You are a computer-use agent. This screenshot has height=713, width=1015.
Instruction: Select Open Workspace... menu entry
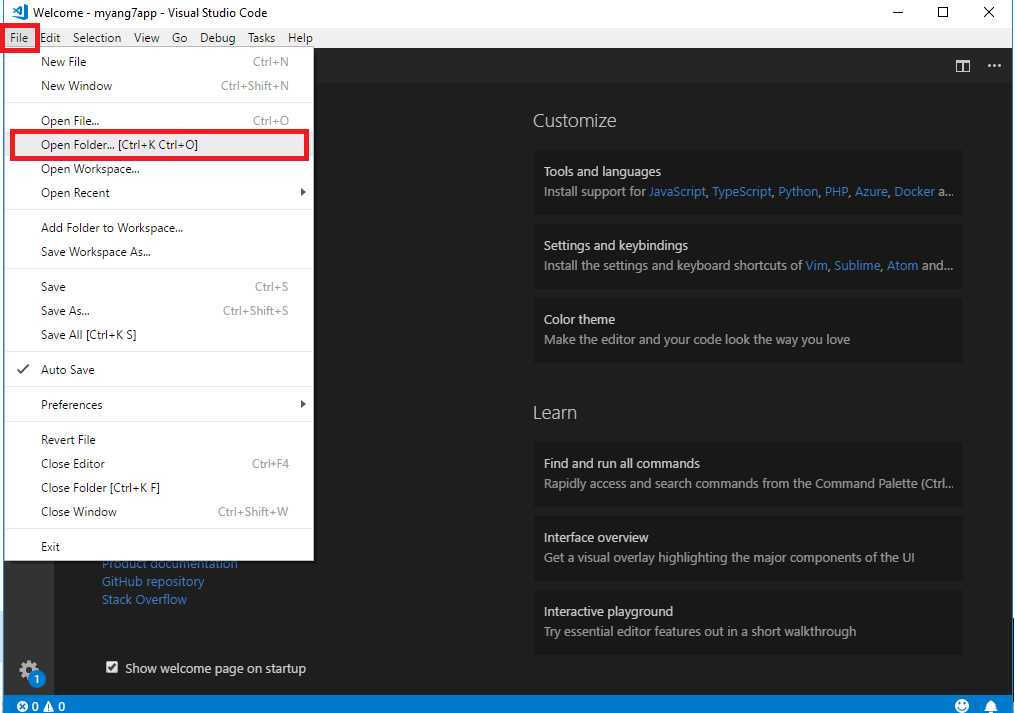(159, 168)
